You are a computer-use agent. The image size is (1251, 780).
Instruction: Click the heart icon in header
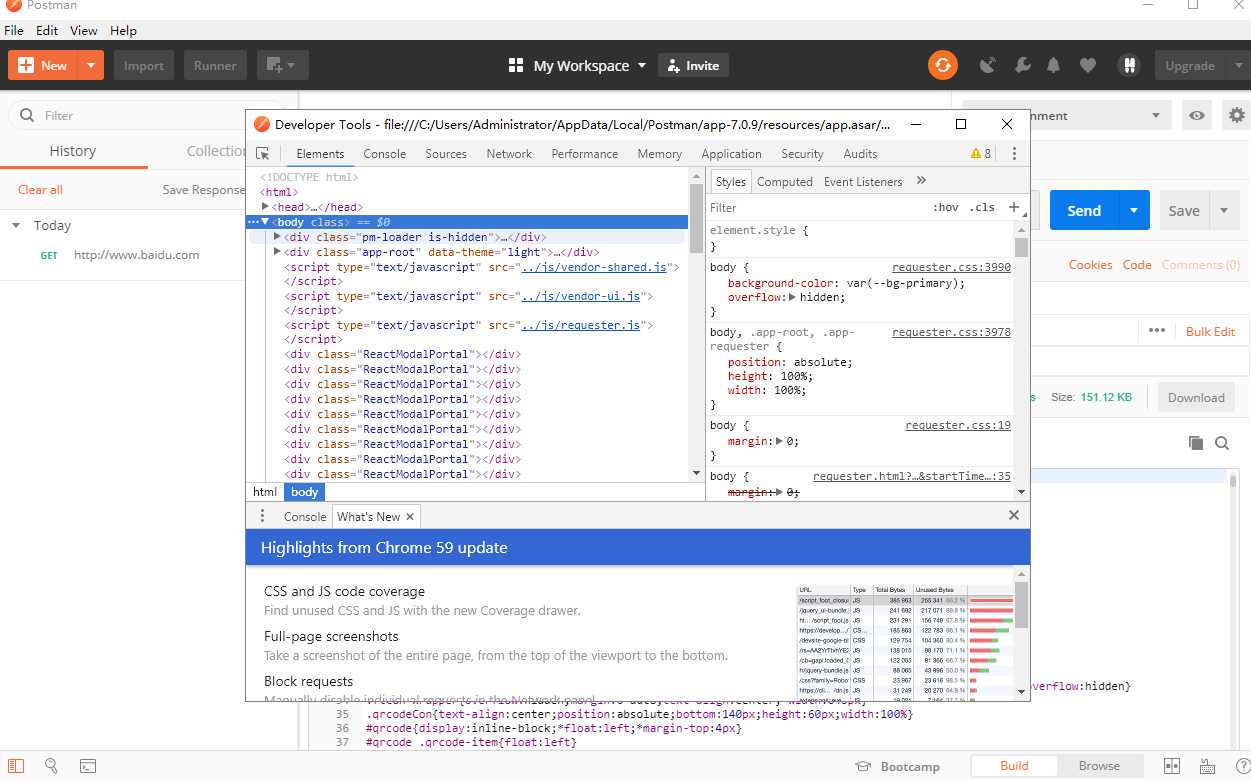pos(1088,65)
